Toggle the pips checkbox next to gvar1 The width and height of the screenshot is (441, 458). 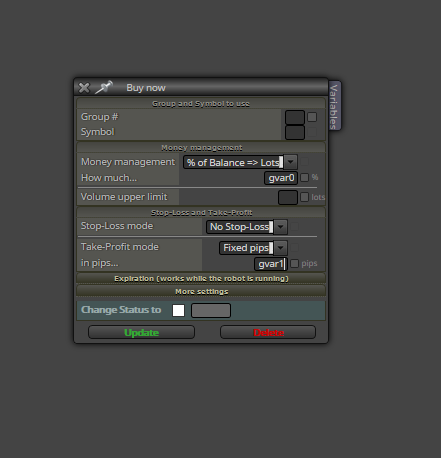point(294,264)
